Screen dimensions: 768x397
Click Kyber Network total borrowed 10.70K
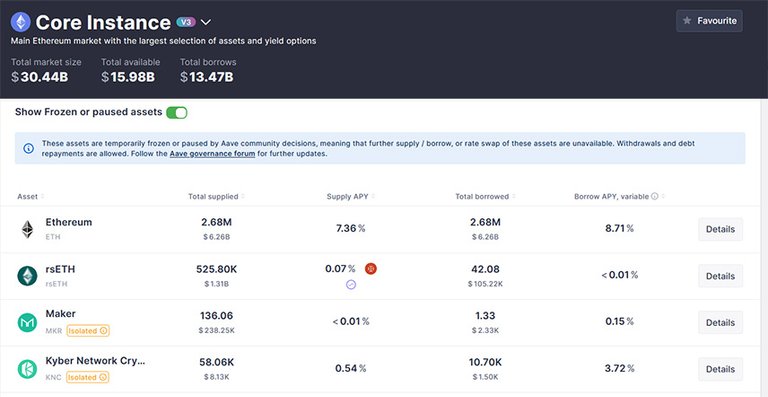tap(485, 363)
